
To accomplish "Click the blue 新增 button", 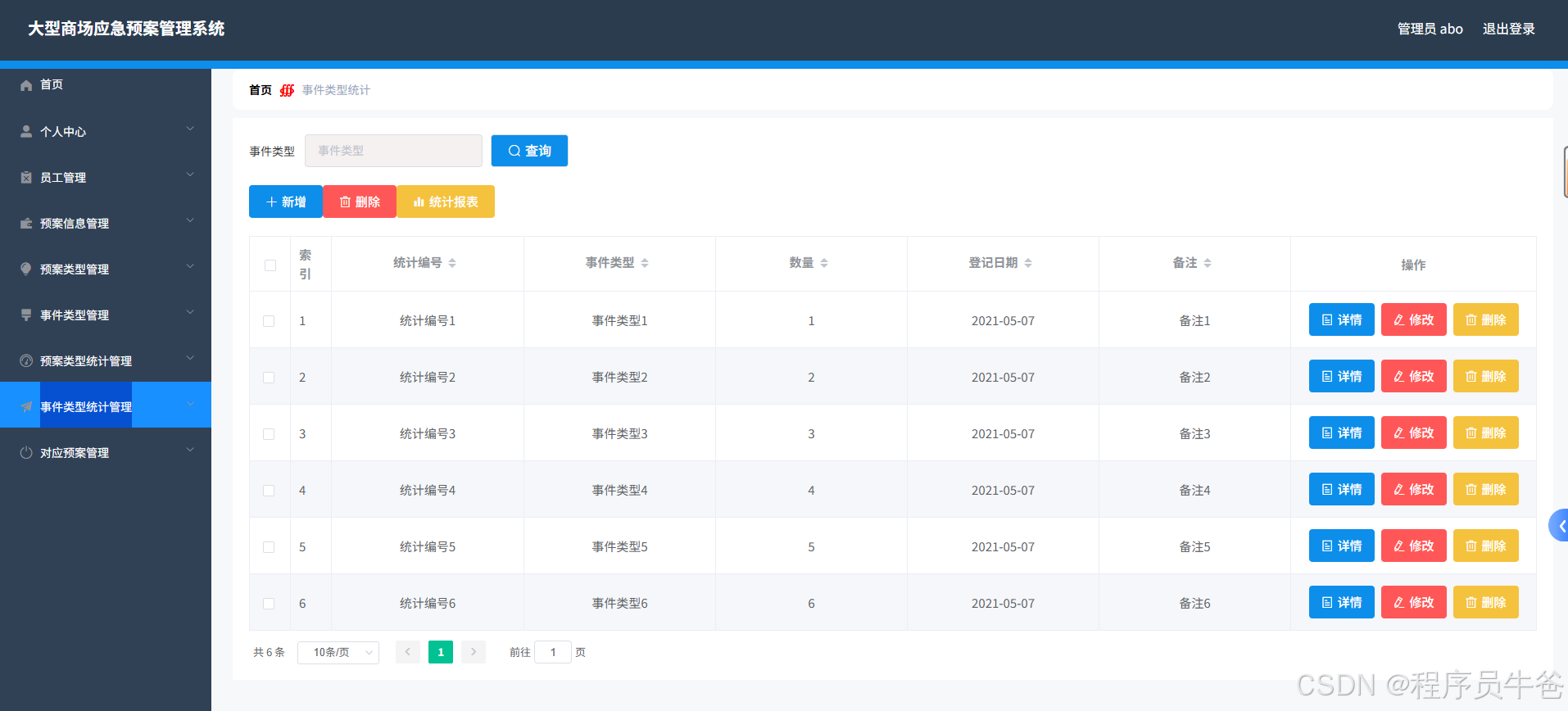I will 286,202.
